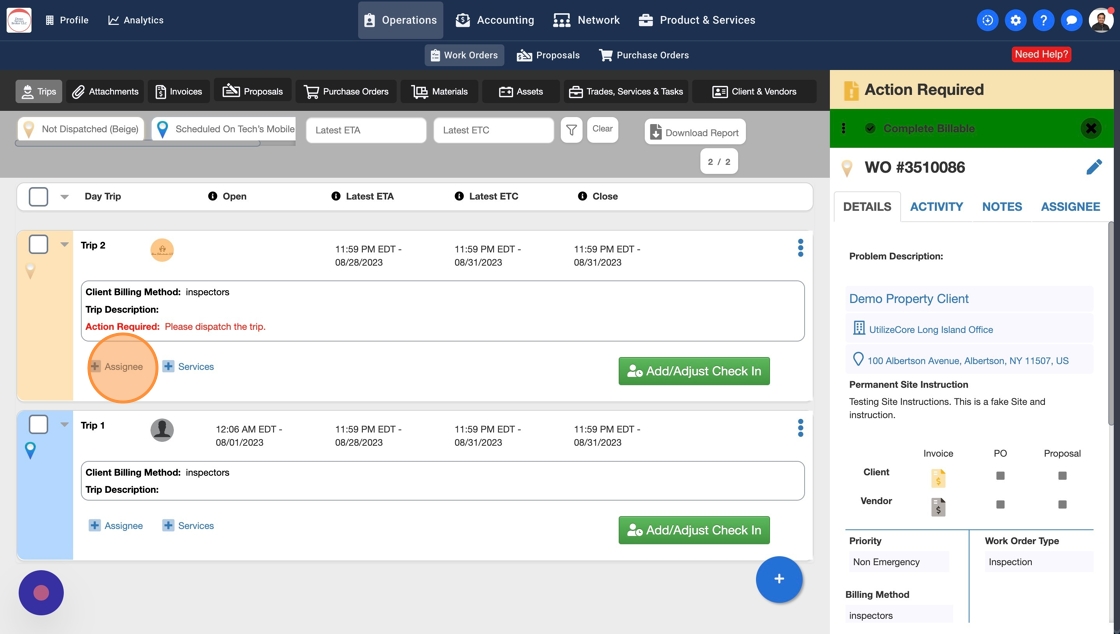The width and height of the screenshot is (1120, 634).
Task: Expand the Trip 2 dropdown arrow
Action: 64,244
